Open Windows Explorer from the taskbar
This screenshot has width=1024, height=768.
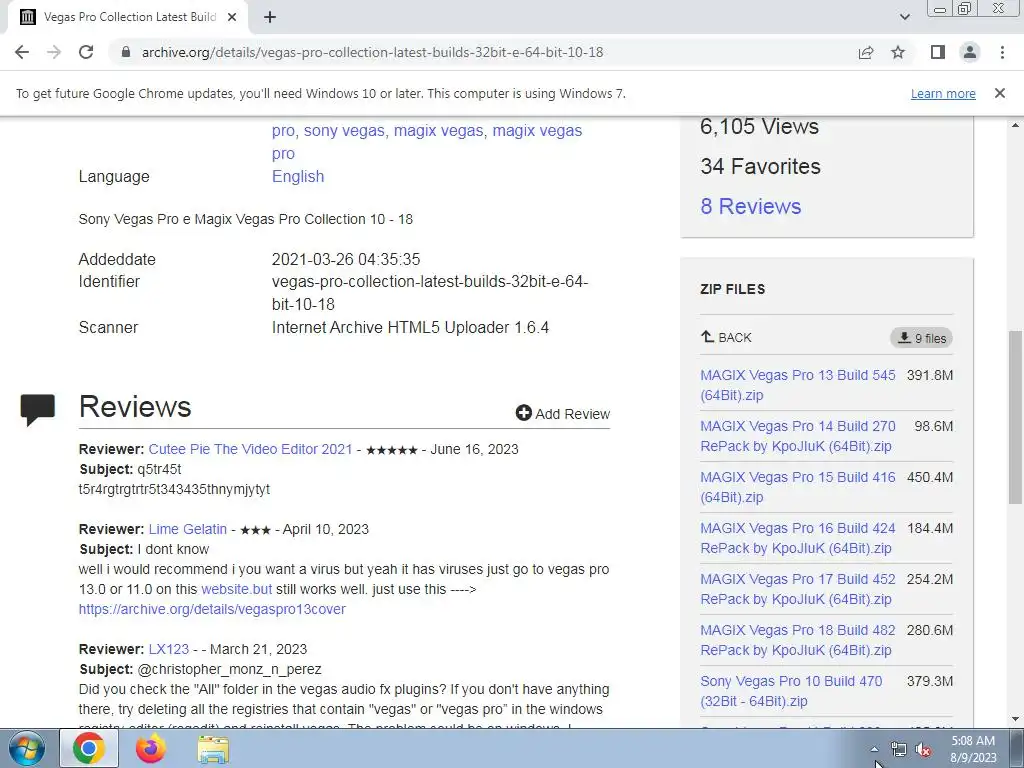point(213,749)
